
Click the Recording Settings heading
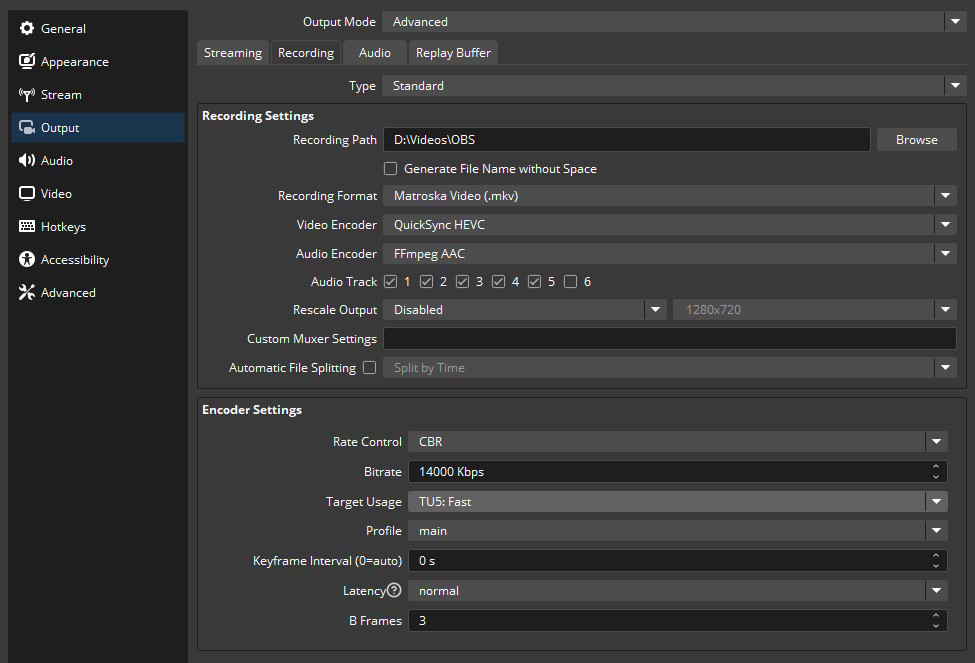[258, 116]
